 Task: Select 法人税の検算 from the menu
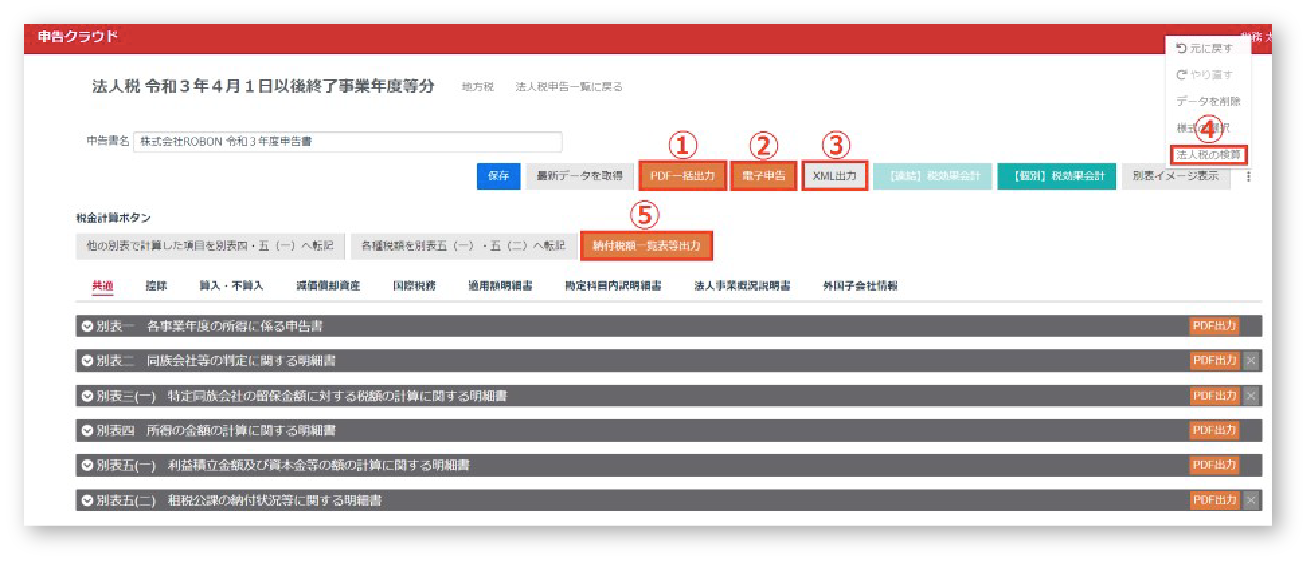click(x=1208, y=156)
